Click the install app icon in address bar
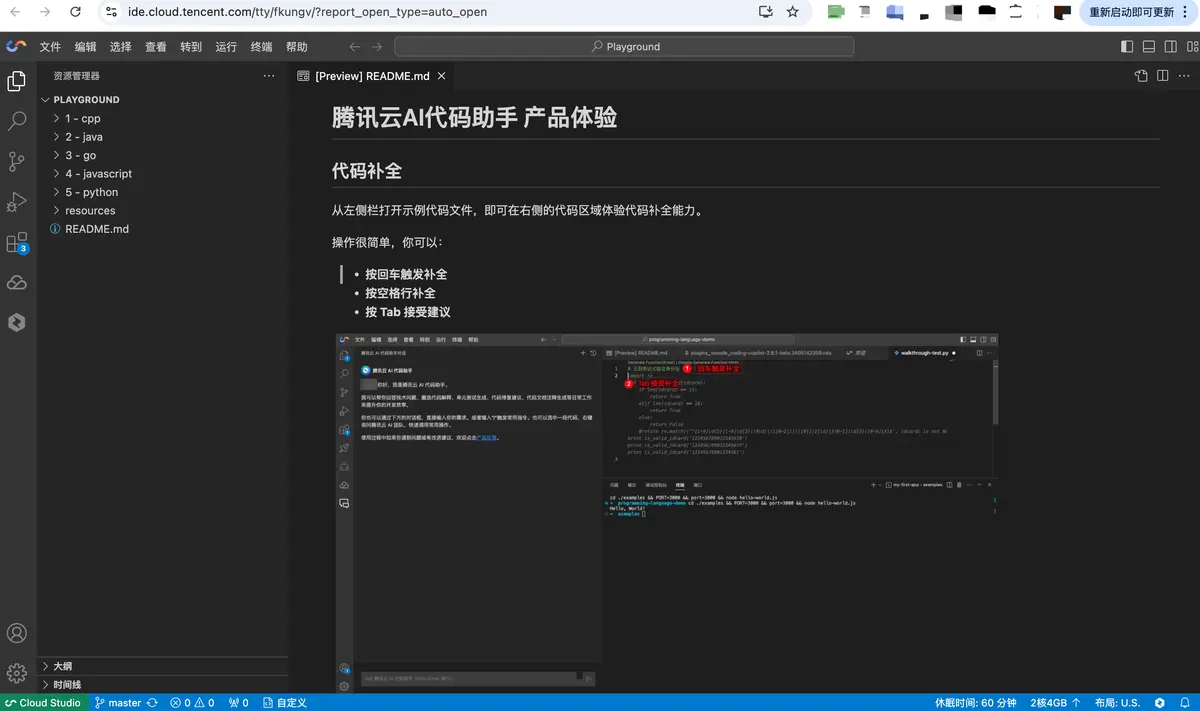The width and height of the screenshot is (1200, 711). (x=766, y=12)
